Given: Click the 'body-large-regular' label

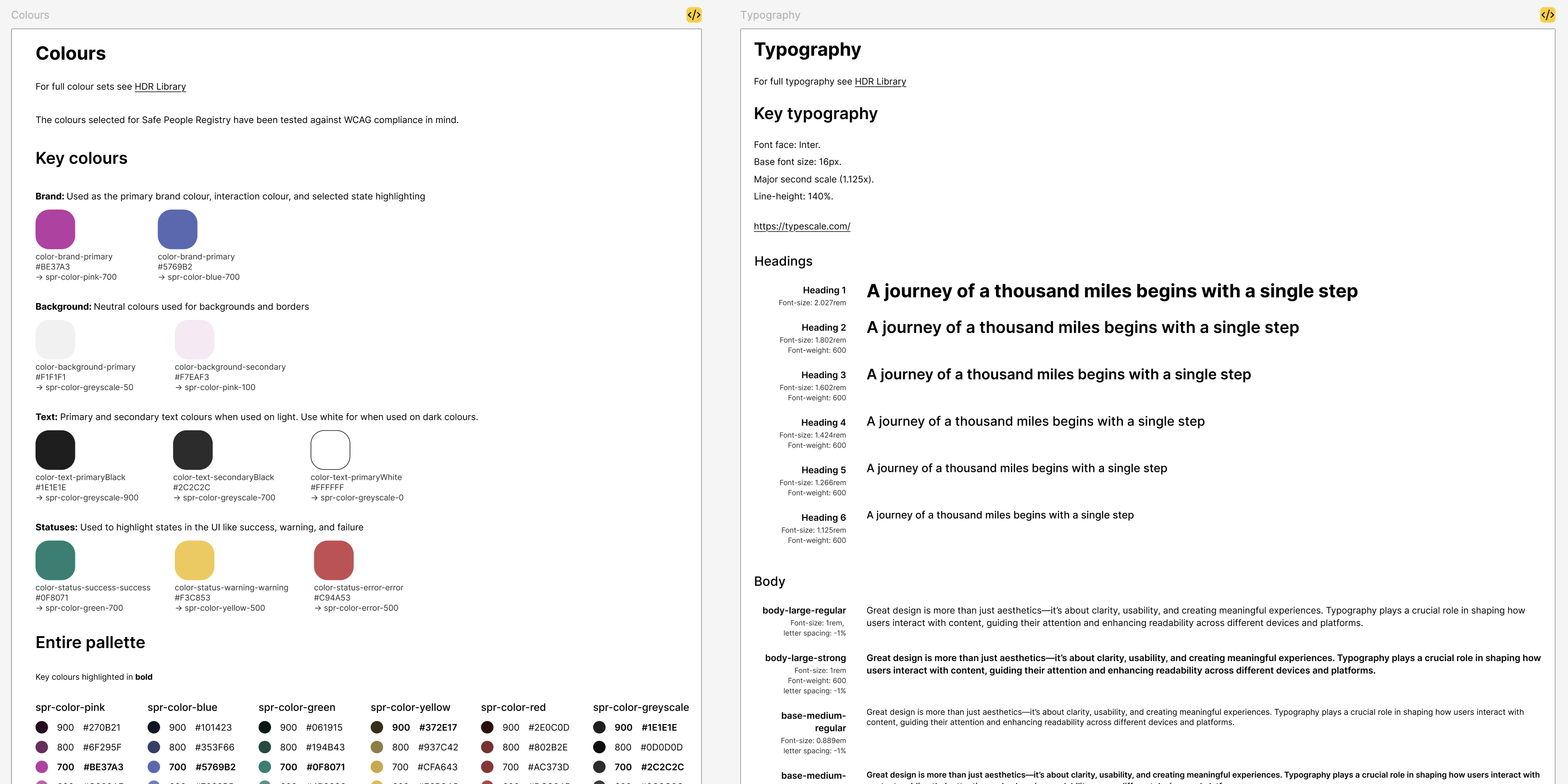Looking at the screenshot, I should (x=804, y=611).
